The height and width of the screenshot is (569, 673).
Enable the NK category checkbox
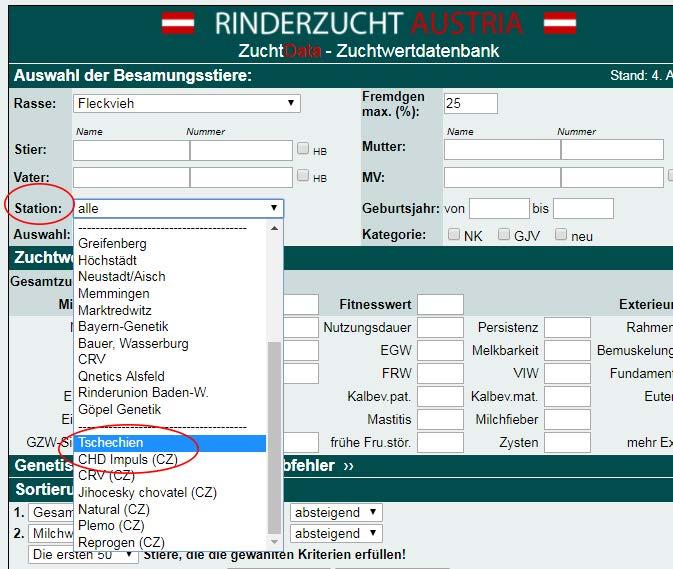pos(454,234)
